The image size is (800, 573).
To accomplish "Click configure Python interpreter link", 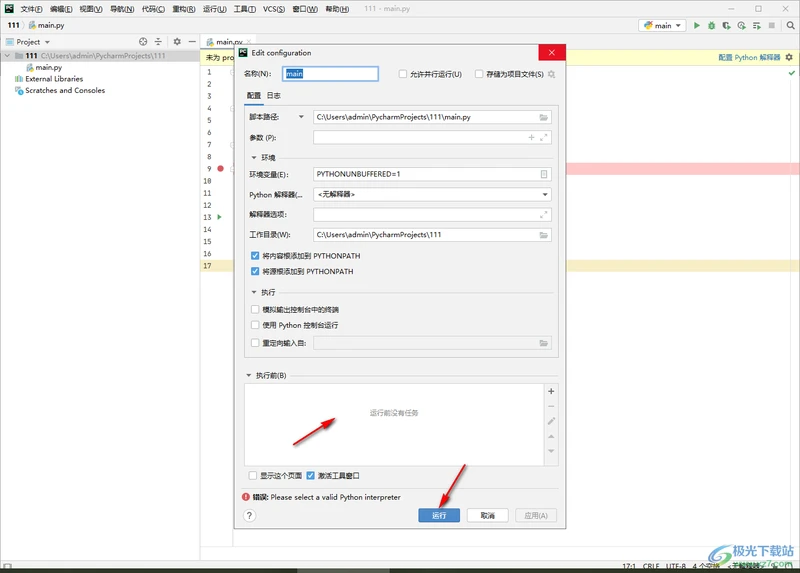I will pyautogui.click(x=749, y=58).
